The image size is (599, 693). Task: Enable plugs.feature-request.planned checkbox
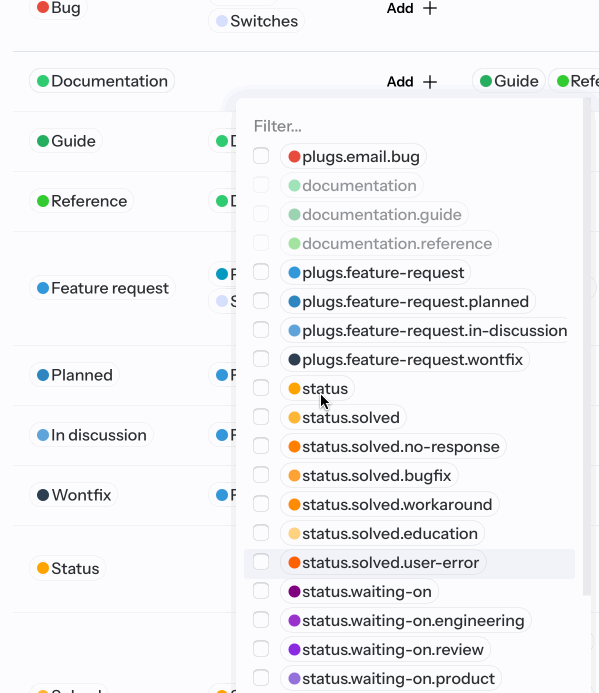click(x=261, y=301)
